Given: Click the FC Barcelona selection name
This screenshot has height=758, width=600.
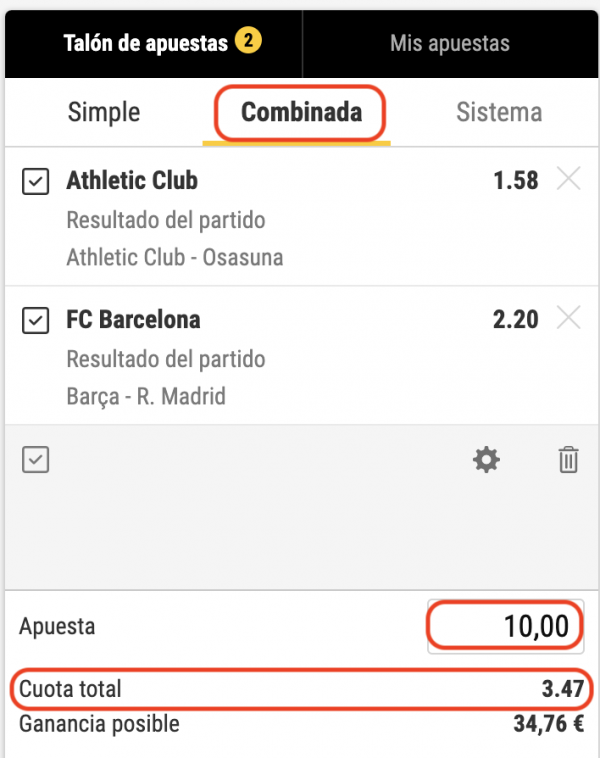Looking at the screenshot, I should (133, 320).
